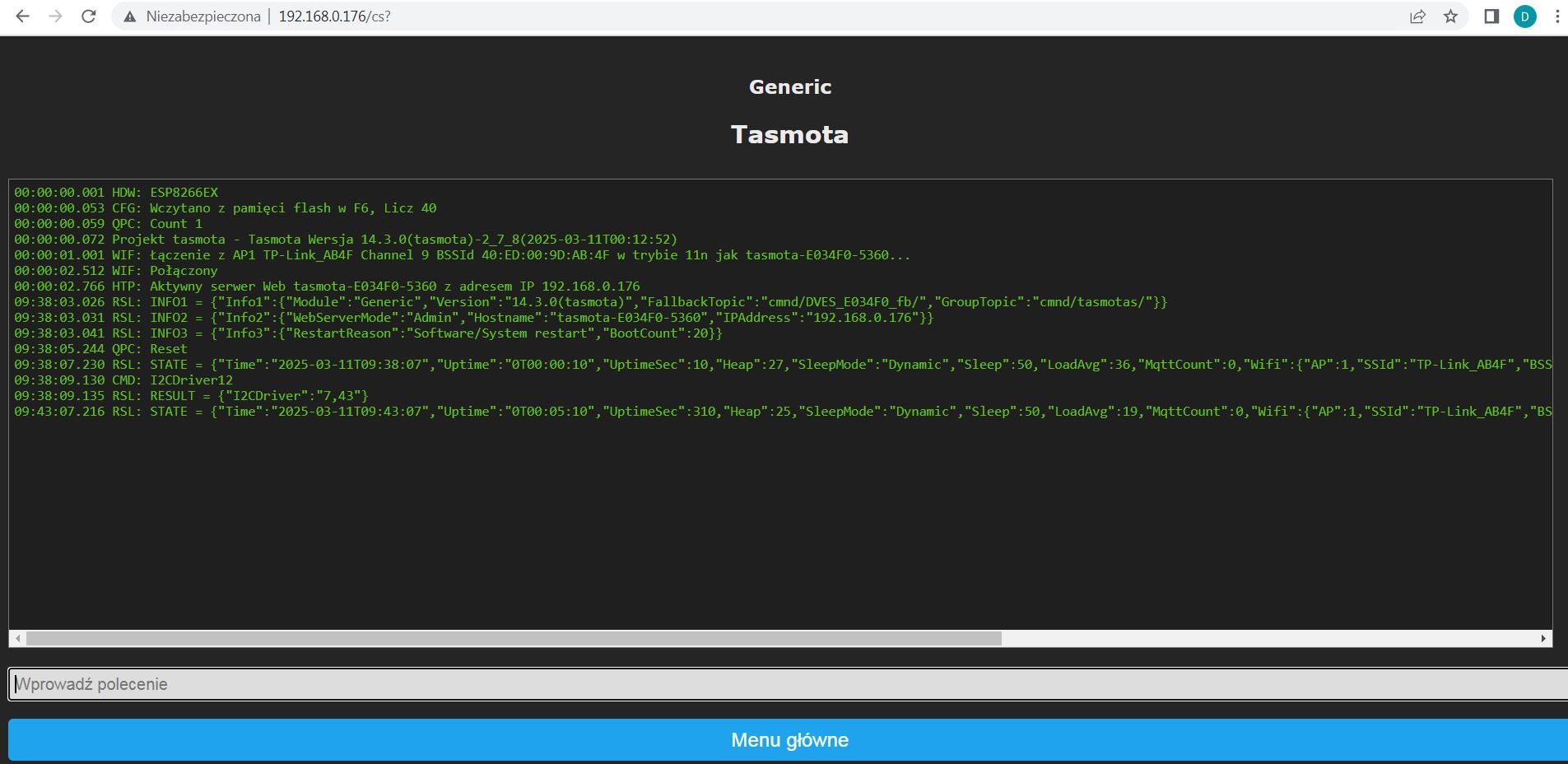Click the WIF: Połączony log line
This screenshot has height=764, width=1568.
click(x=116, y=271)
